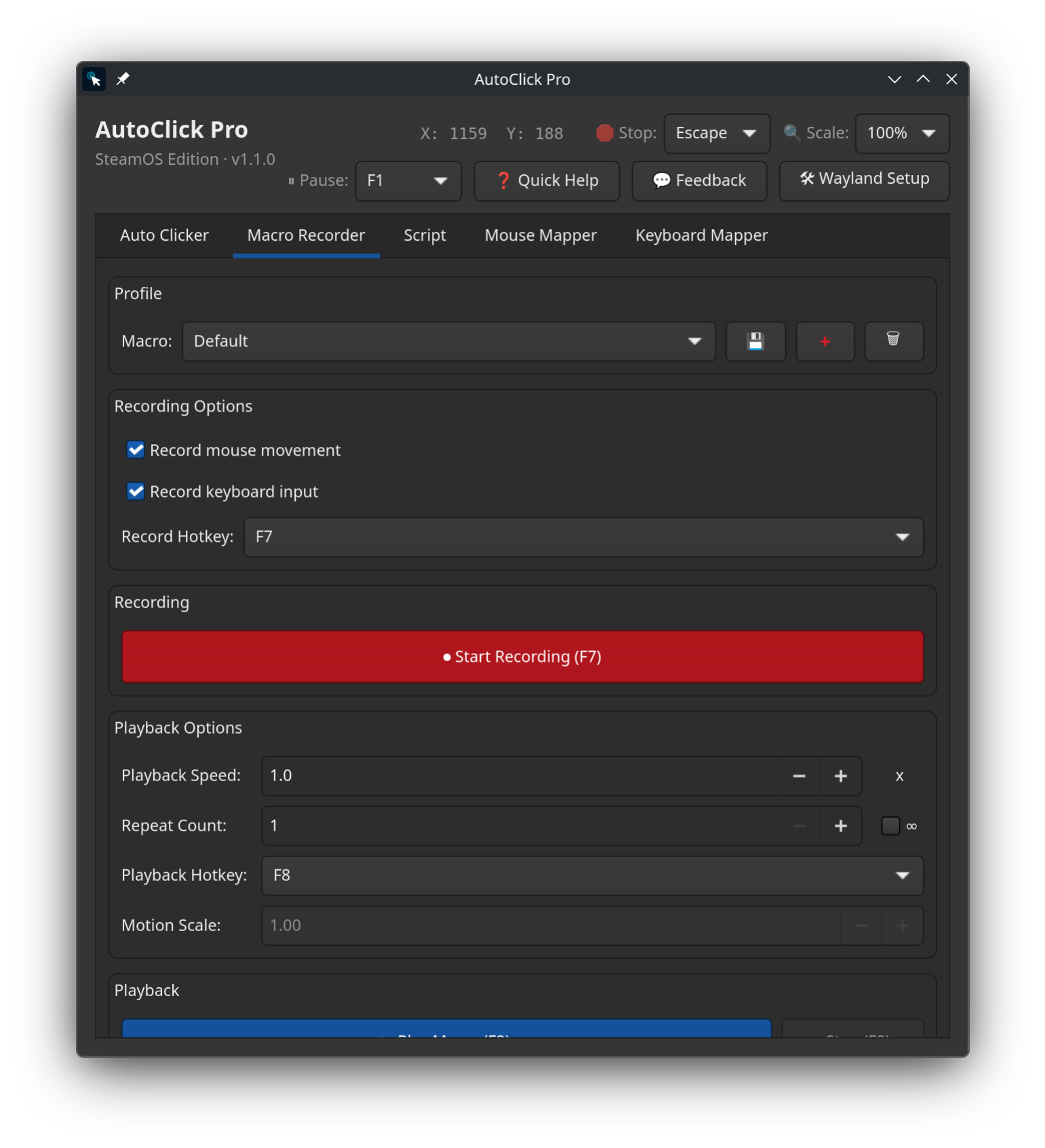Maximize the AutoClick Pro window
1045x1148 pixels.
point(923,79)
